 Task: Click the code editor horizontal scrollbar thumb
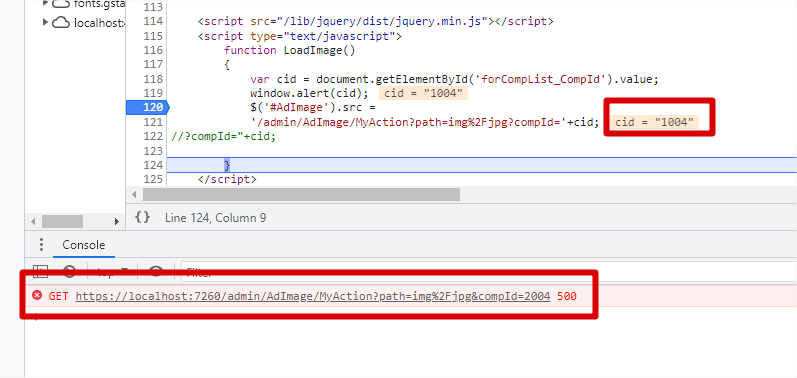point(301,194)
